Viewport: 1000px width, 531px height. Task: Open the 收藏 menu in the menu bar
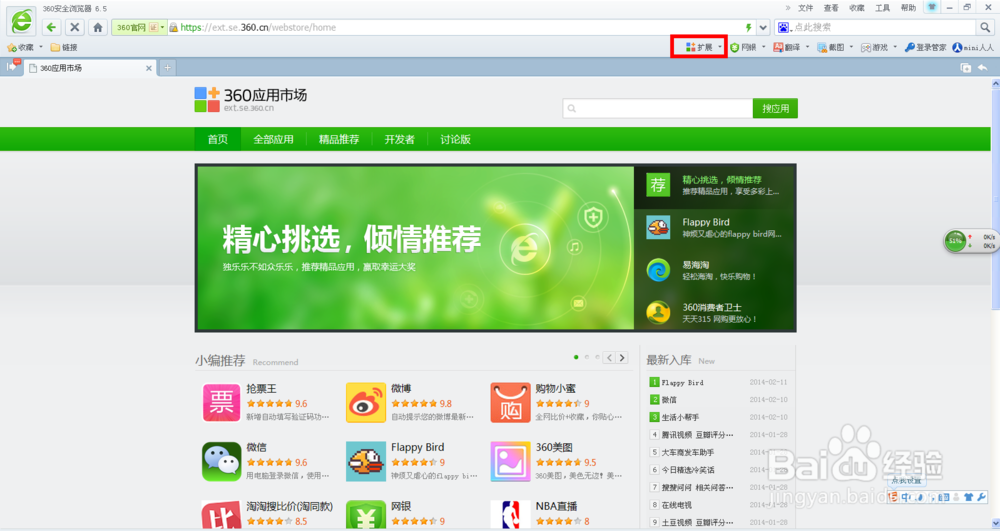pyautogui.click(x=857, y=8)
